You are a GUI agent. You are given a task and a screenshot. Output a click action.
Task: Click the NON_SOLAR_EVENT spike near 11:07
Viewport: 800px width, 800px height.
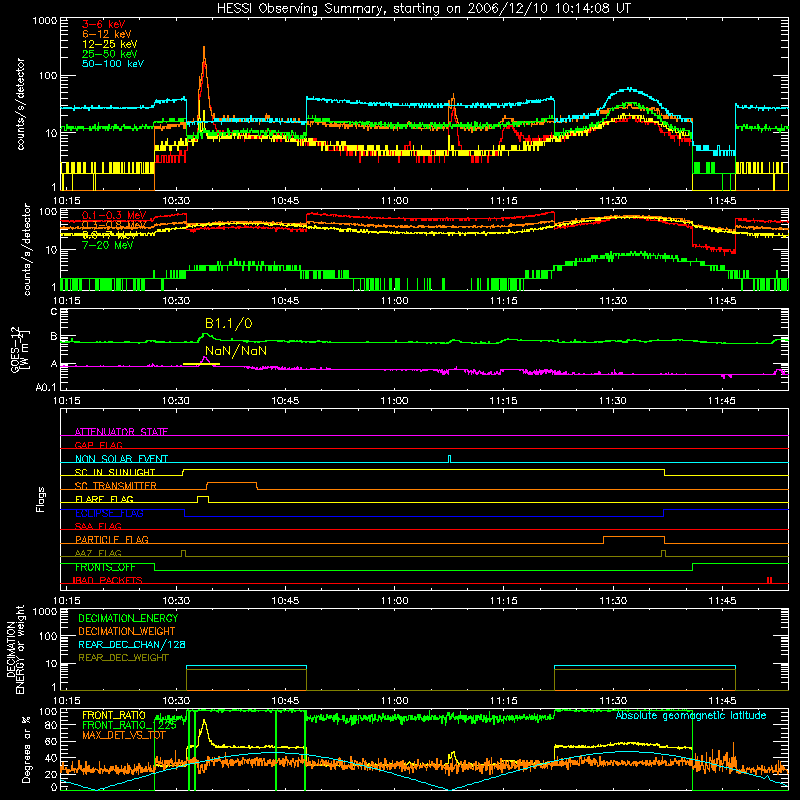tap(449, 459)
